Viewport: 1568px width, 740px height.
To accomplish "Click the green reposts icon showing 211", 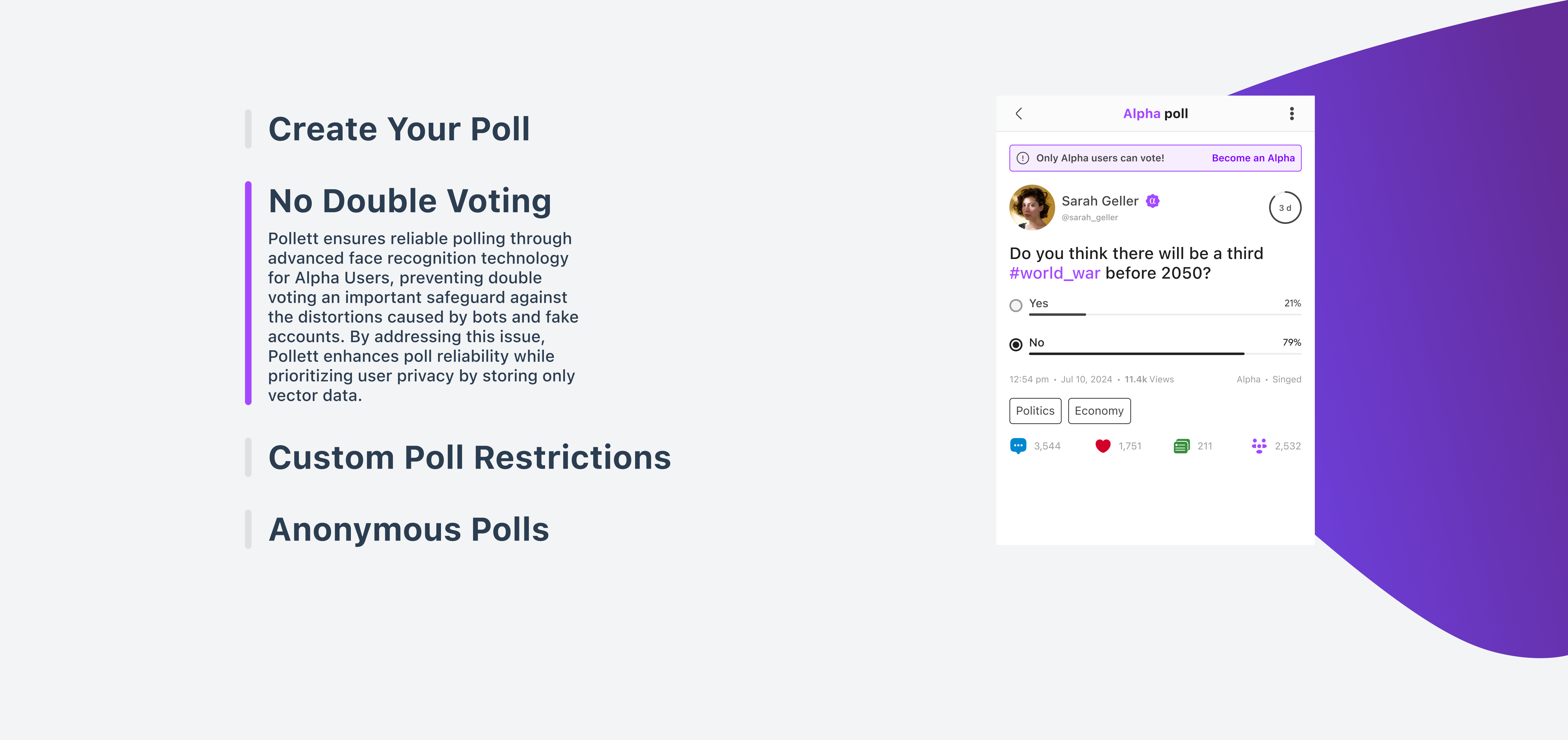I will click(1181, 446).
